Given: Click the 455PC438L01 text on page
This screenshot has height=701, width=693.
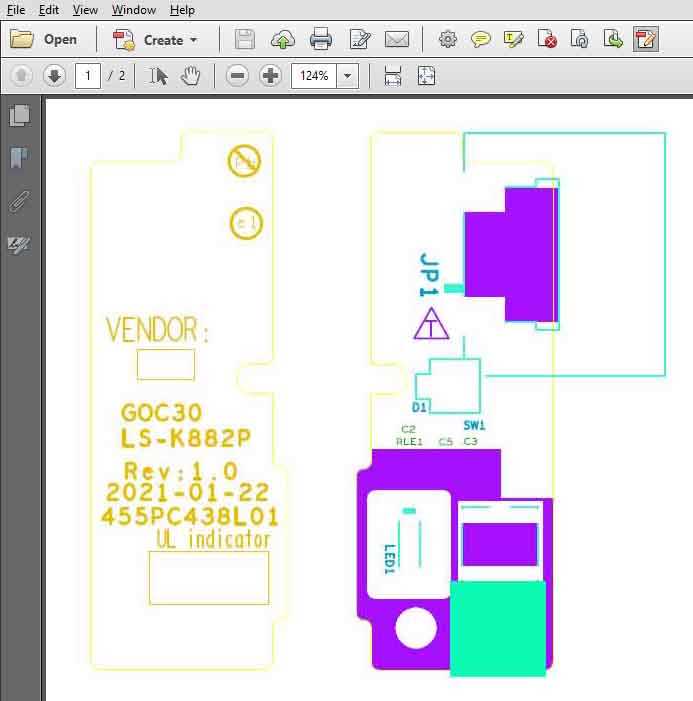Looking at the screenshot, I should coord(190,517).
